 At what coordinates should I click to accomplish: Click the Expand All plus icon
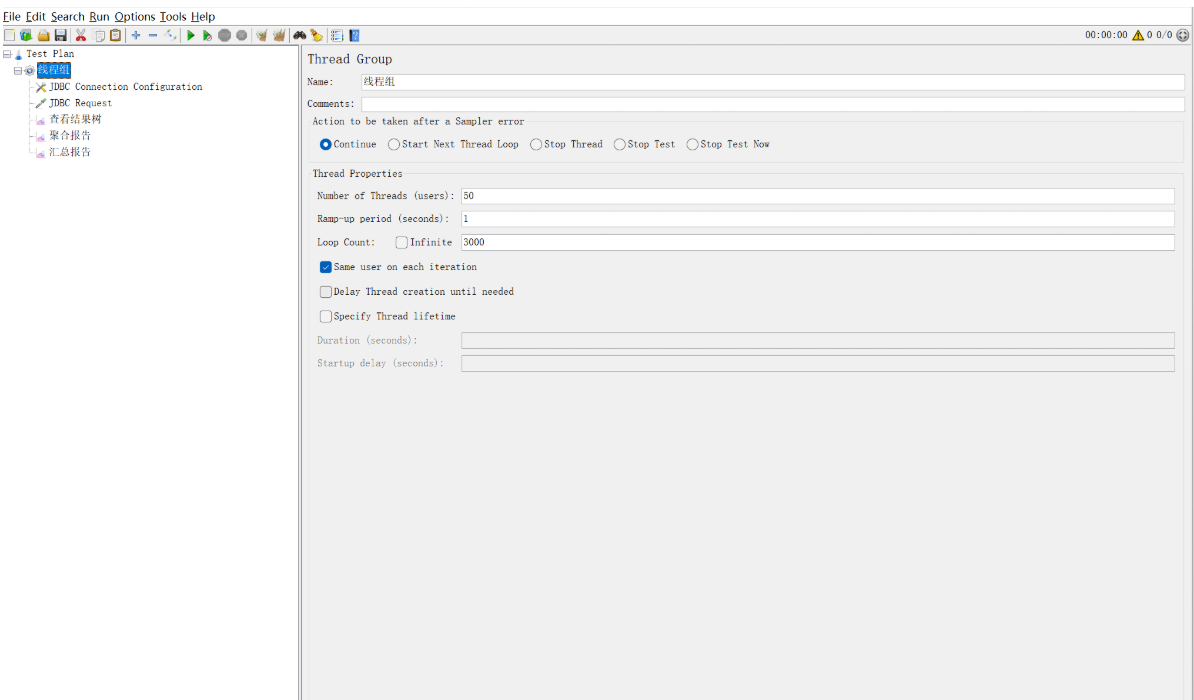(x=136, y=35)
